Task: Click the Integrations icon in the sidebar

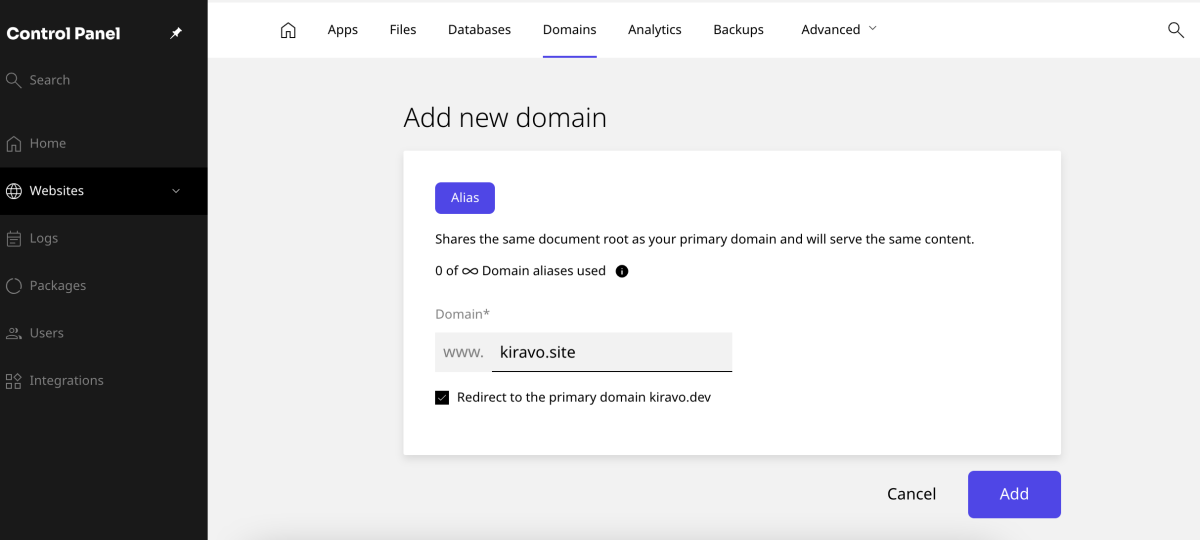Action: tap(14, 381)
